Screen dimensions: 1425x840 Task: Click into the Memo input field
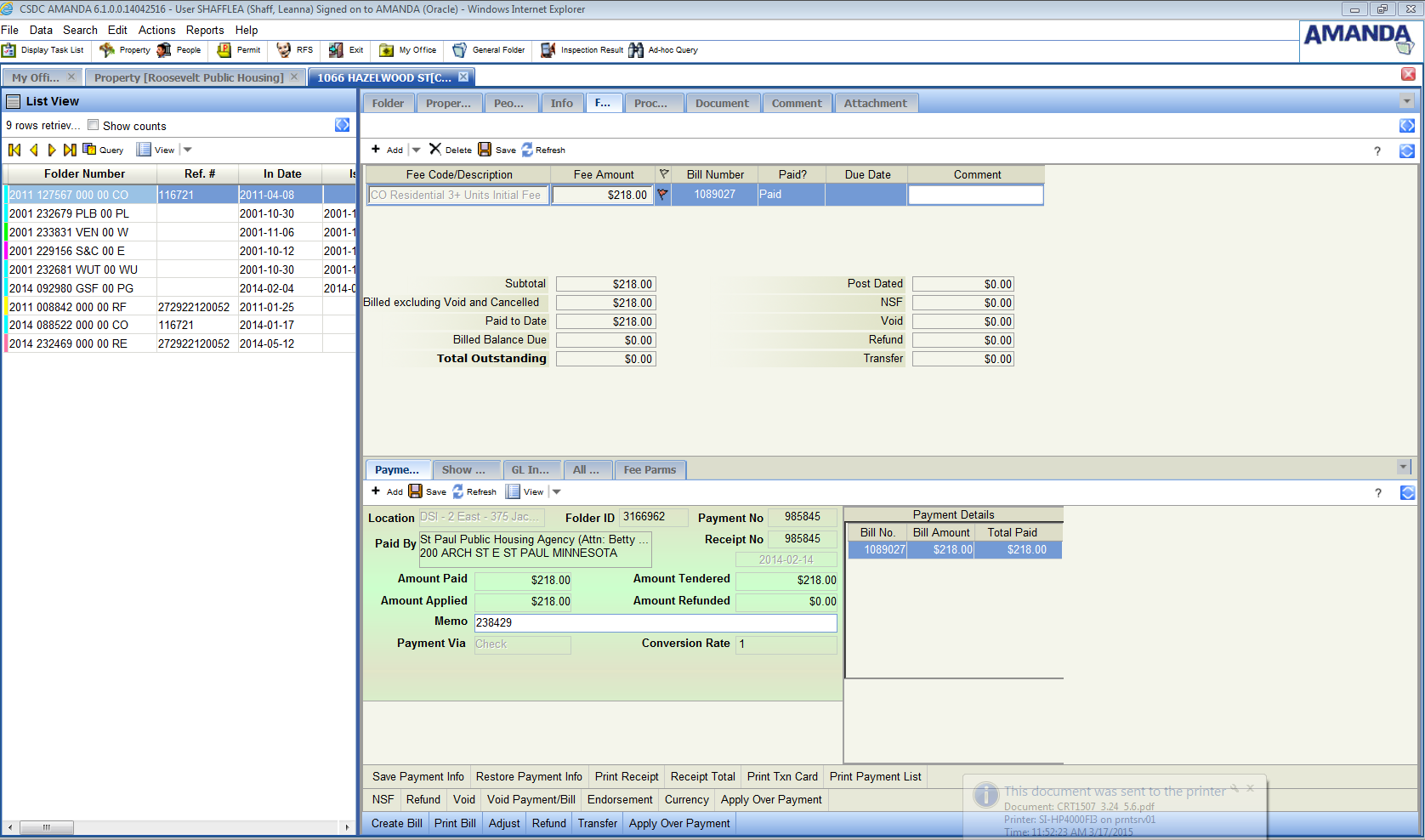655,622
